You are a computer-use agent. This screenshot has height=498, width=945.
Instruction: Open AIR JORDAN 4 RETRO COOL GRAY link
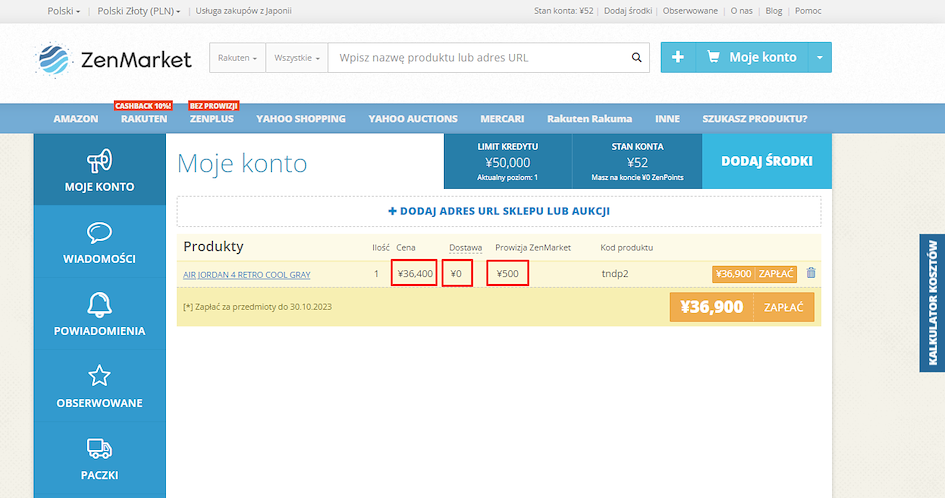pyautogui.click(x=246, y=275)
